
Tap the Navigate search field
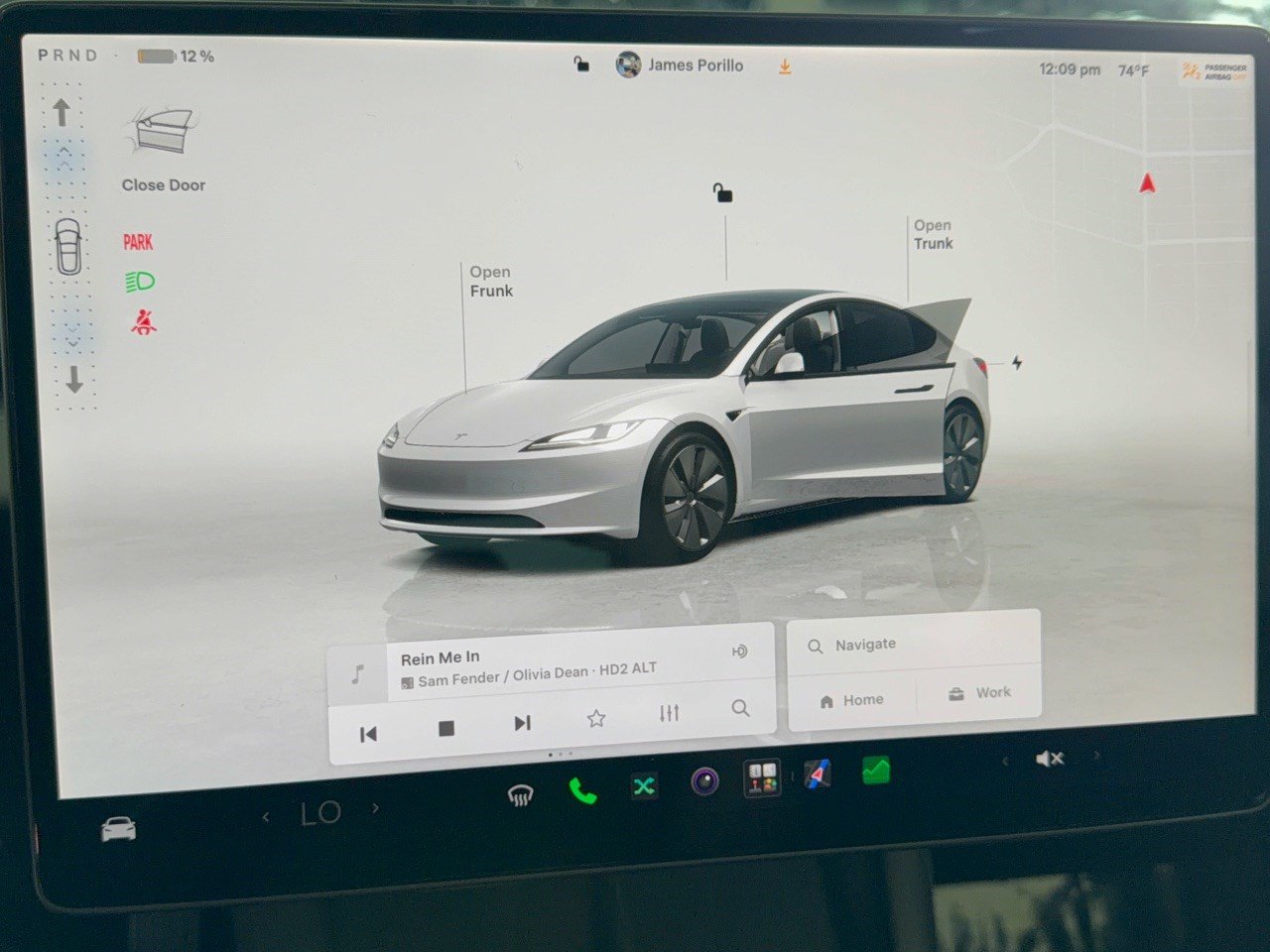913,643
